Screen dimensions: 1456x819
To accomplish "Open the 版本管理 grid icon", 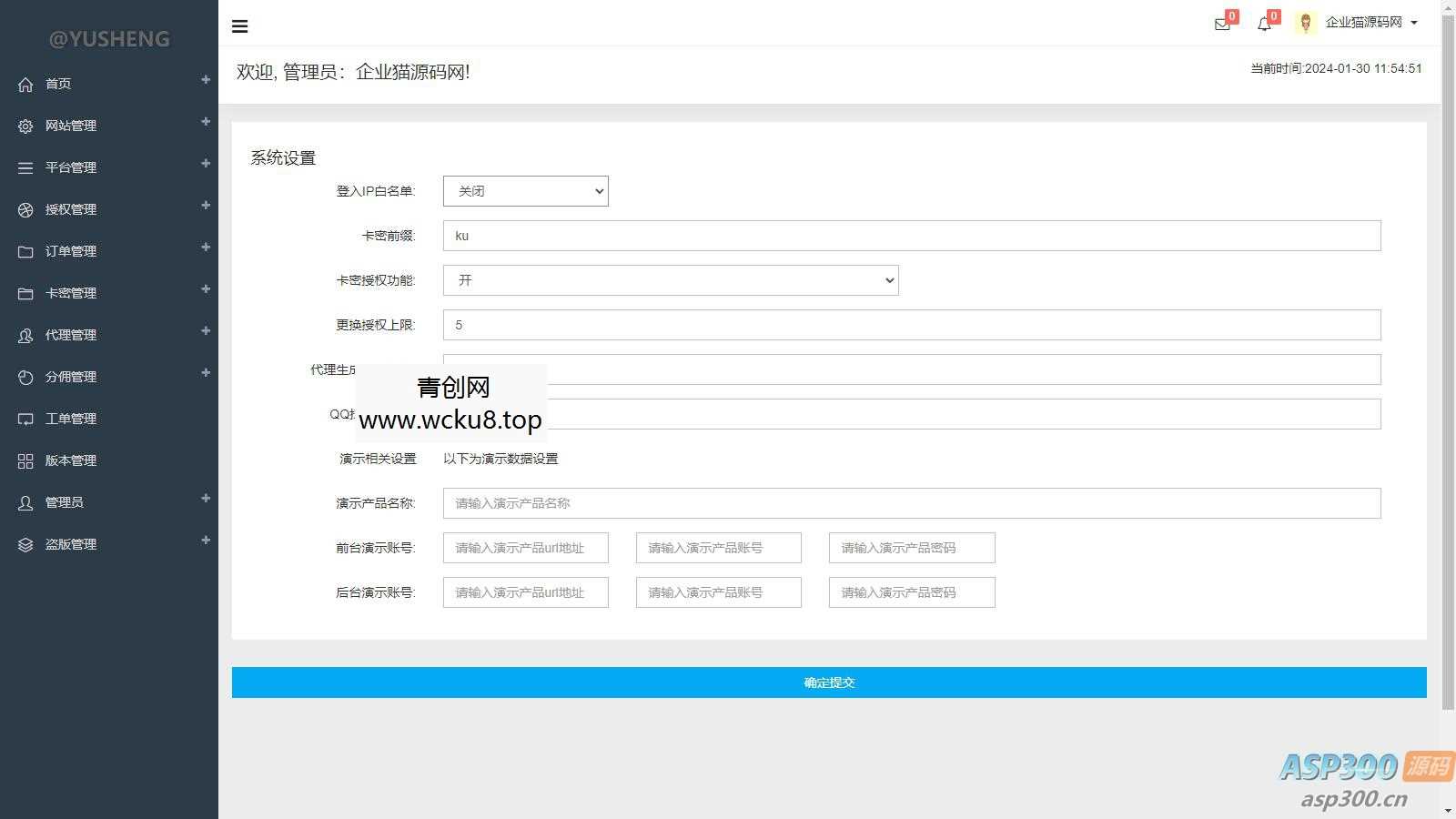I will [x=25, y=460].
